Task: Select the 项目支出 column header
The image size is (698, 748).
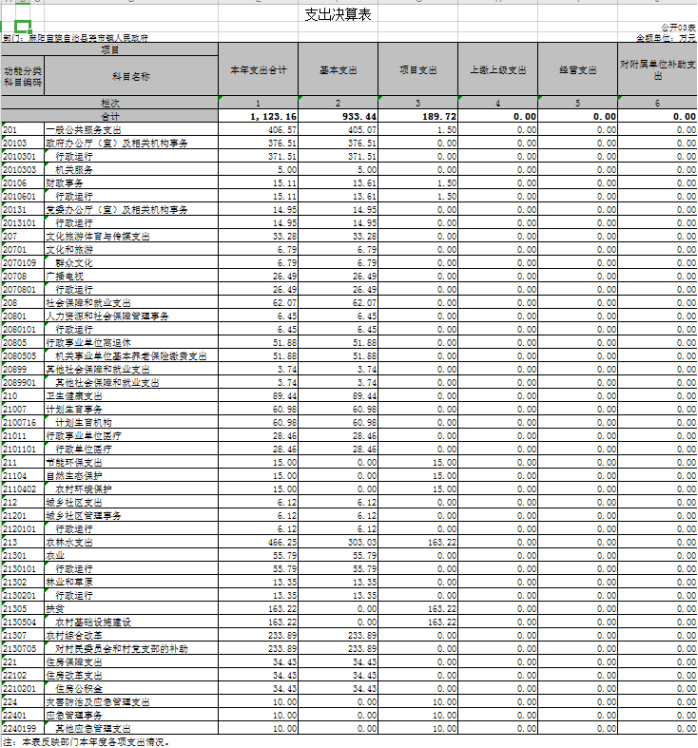Action: (x=418, y=70)
